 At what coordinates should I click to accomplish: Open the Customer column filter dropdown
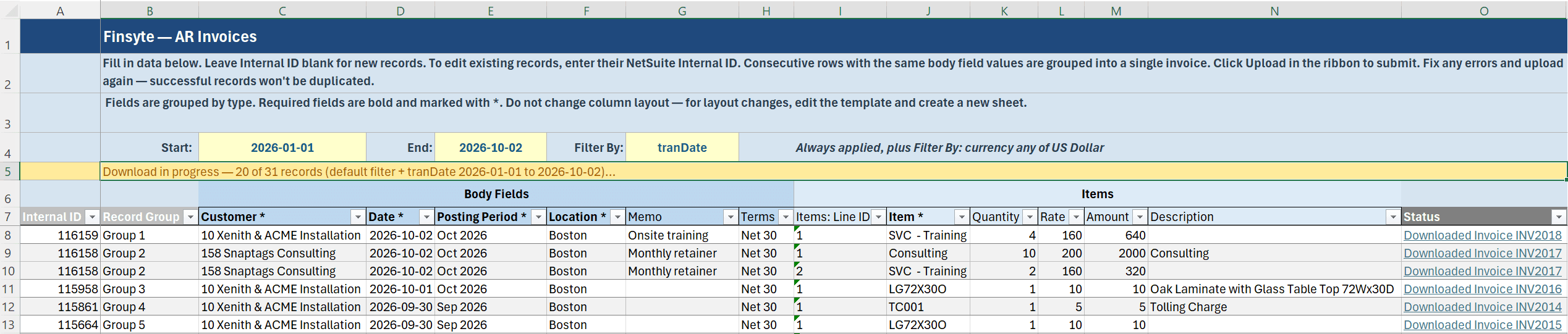(x=358, y=217)
